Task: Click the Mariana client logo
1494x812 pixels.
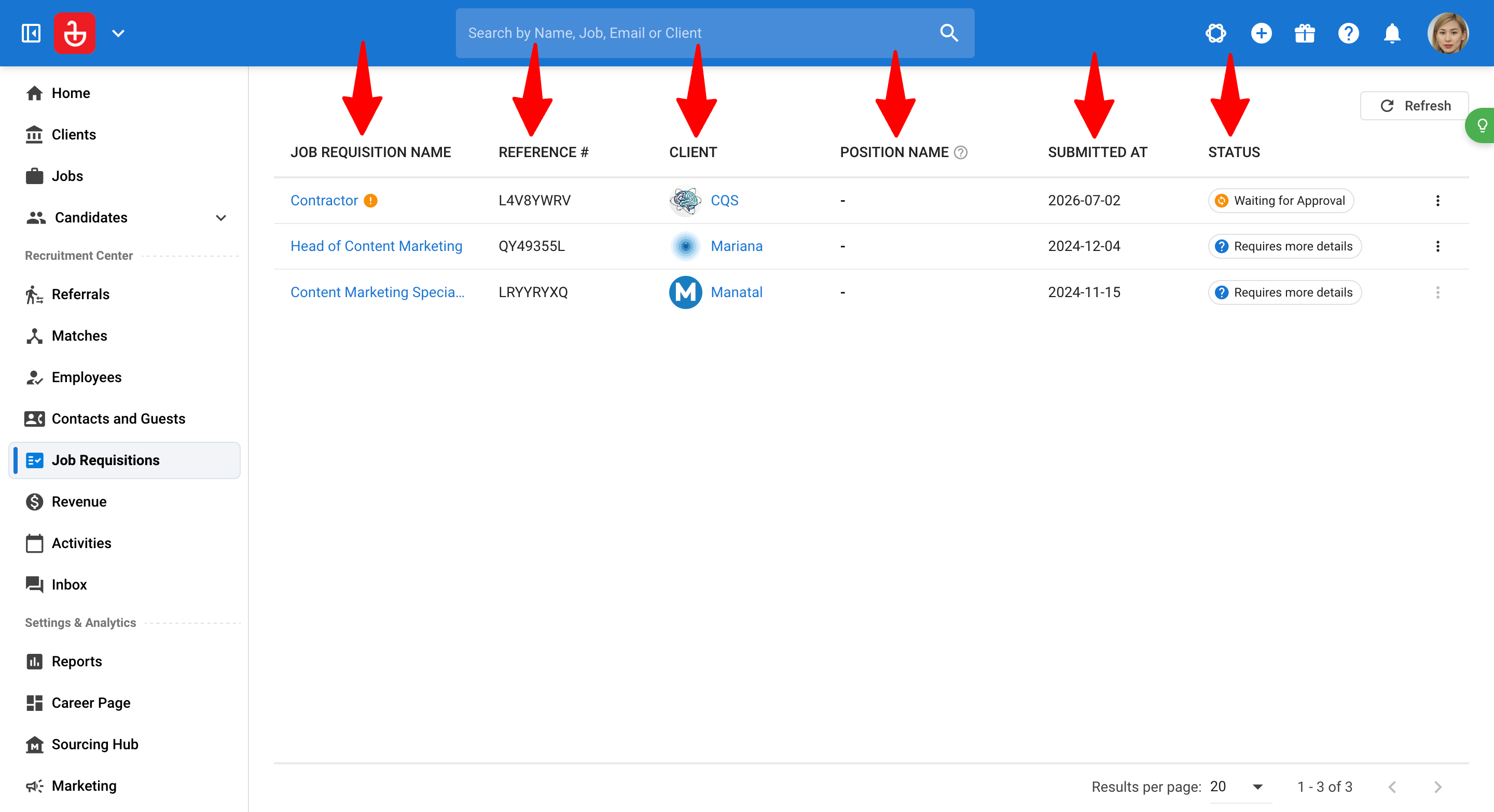Action: tap(685, 246)
